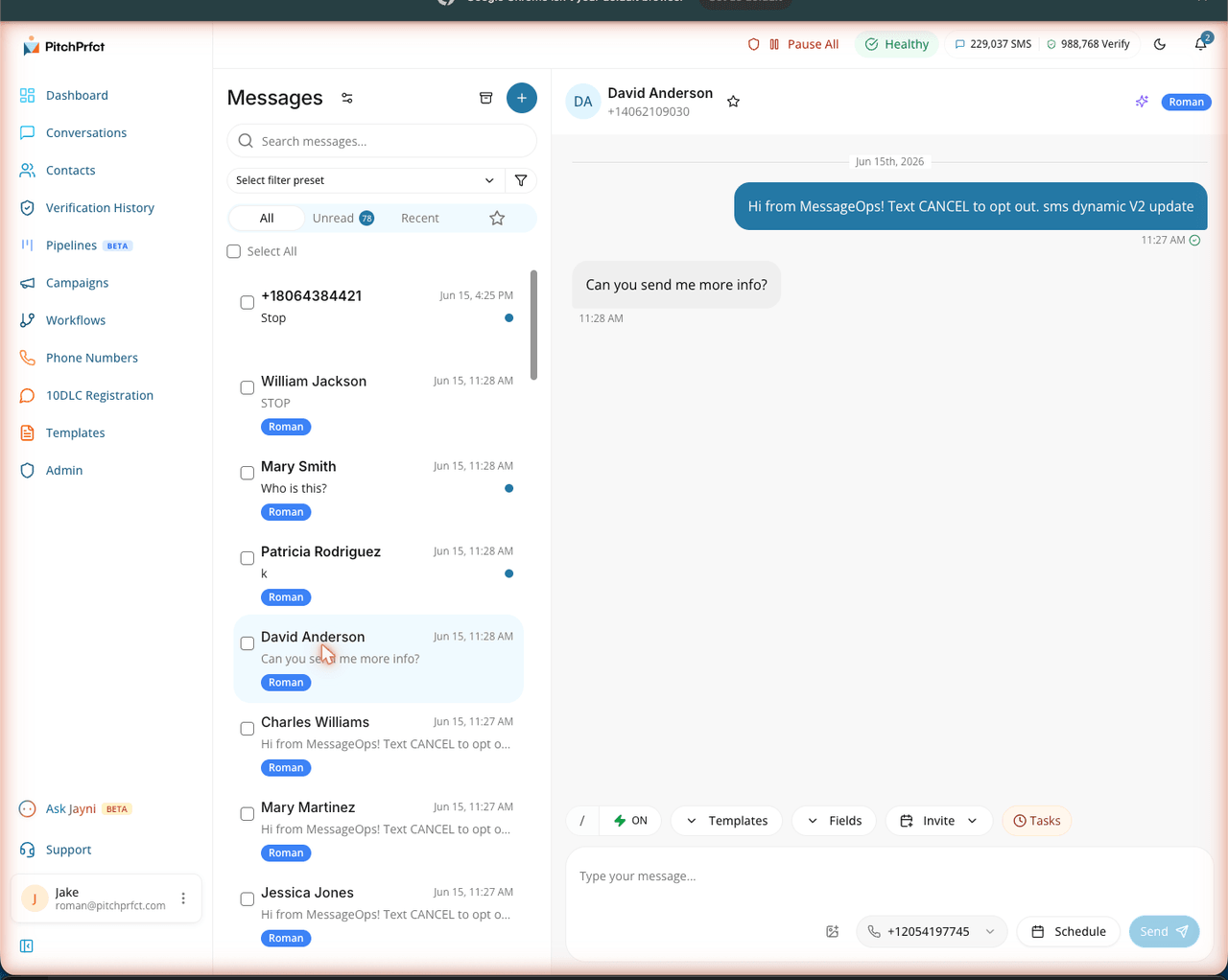The height and width of the screenshot is (980, 1228).
Task: Click the message list scrollbar
Action: pyautogui.click(x=533, y=324)
